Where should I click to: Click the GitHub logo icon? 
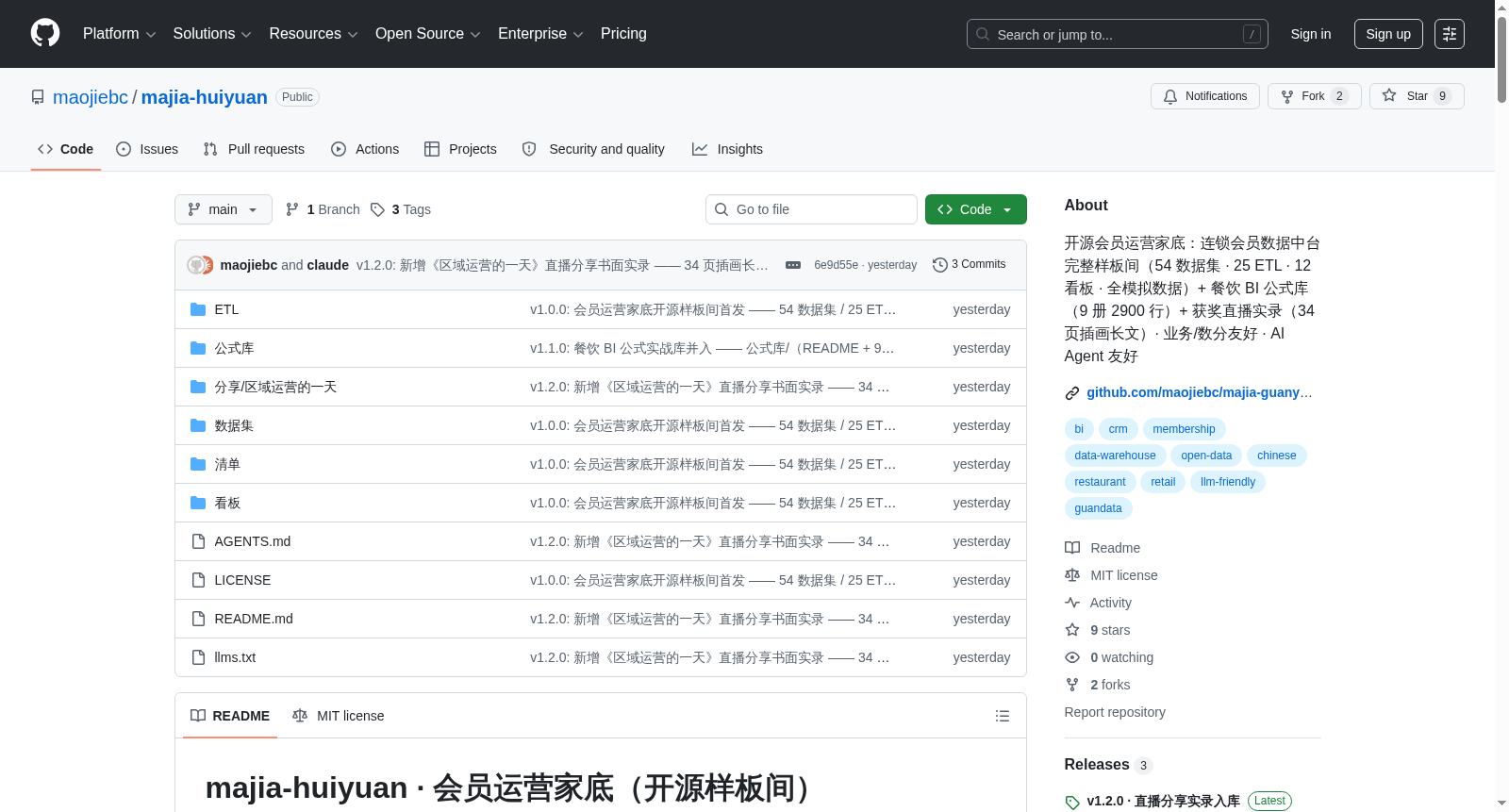[x=45, y=34]
